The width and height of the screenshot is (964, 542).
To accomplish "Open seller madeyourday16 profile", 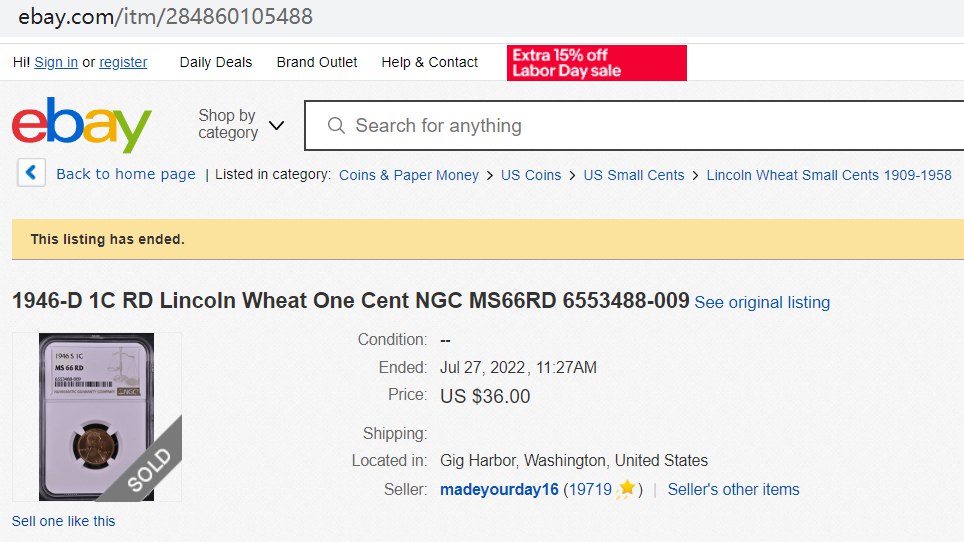I will click(499, 489).
